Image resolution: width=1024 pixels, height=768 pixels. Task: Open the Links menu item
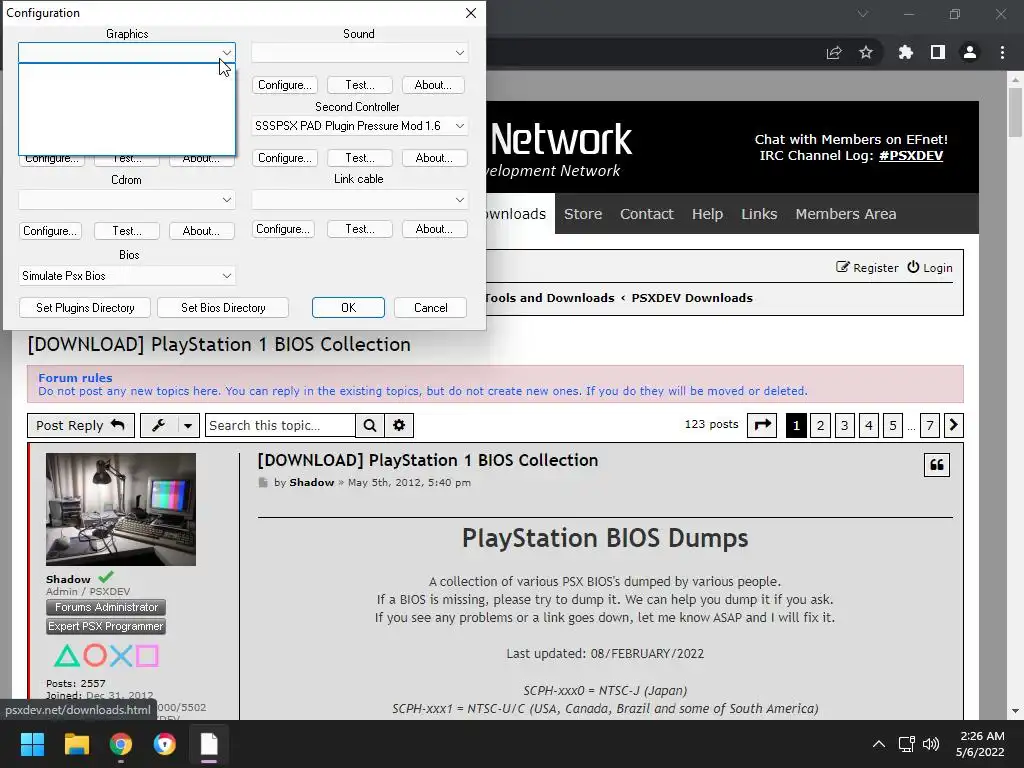(759, 214)
